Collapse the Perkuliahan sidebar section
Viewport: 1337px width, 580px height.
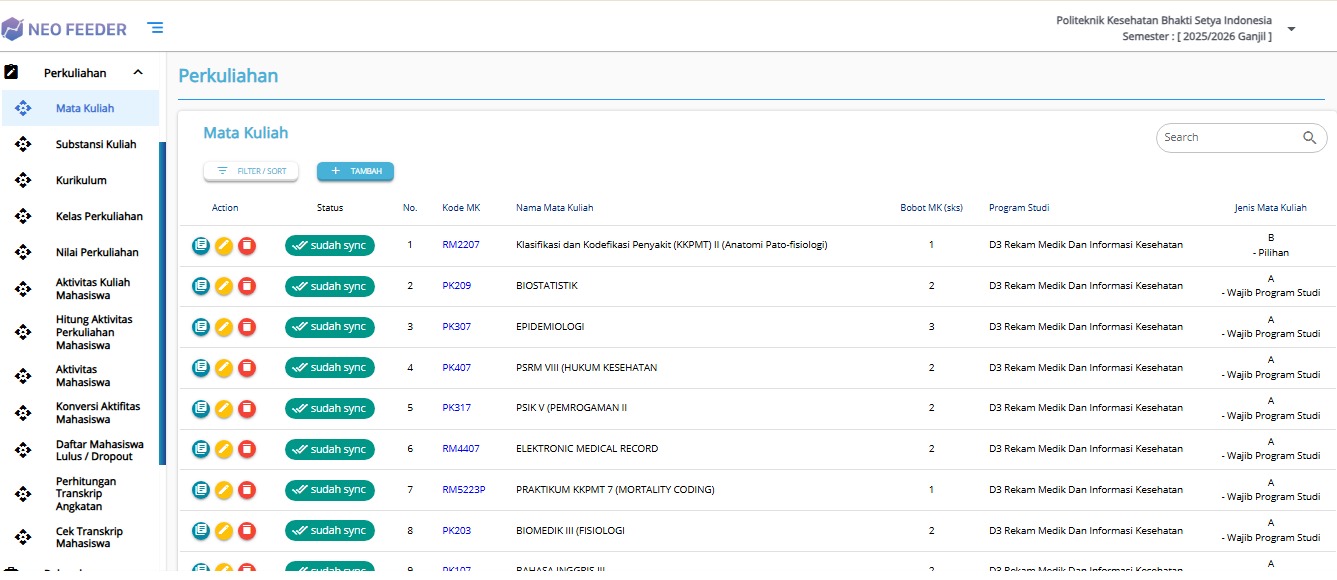[x=138, y=72]
